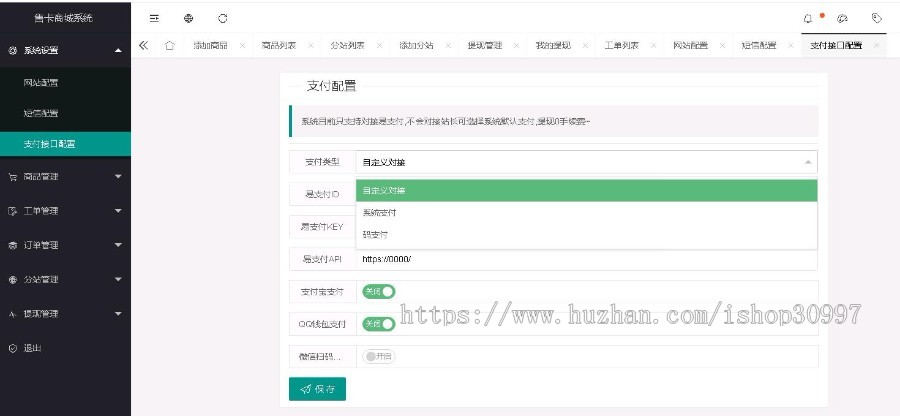
Task: Select 自定义对接 in the dropdown list
Action: coord(587,190)
